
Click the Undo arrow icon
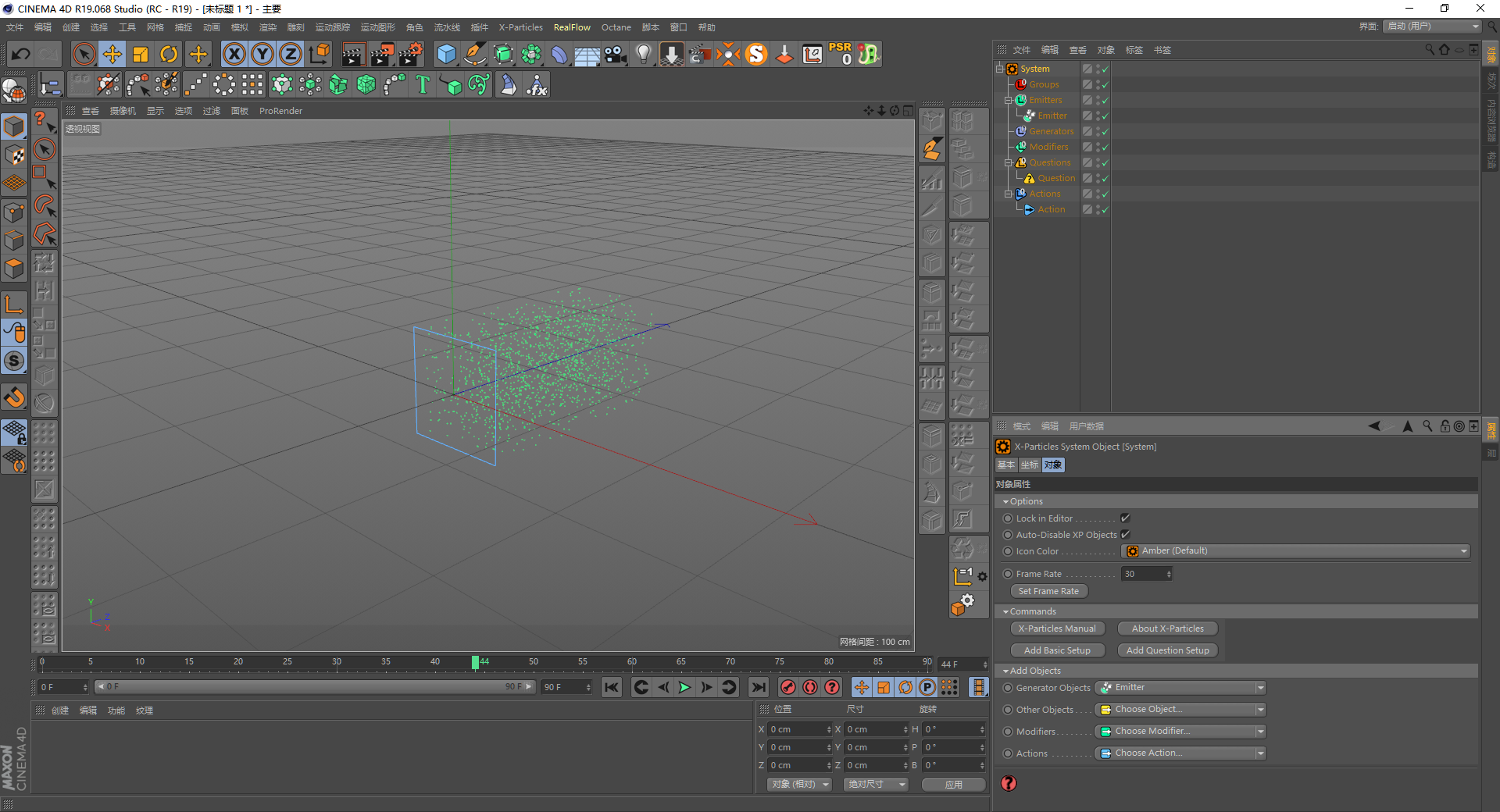pos(21,55)
